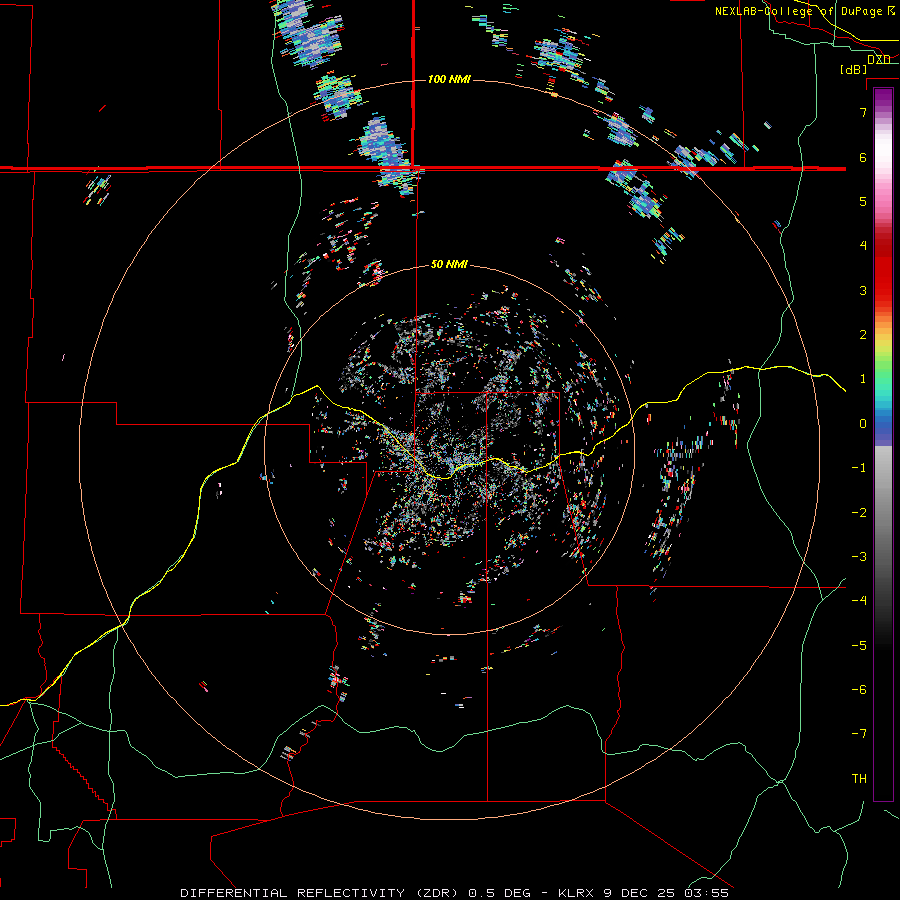The width and height of the screenshot is (900, 900).
Task: Click the positive "2" color scale label
Action: 863,335
